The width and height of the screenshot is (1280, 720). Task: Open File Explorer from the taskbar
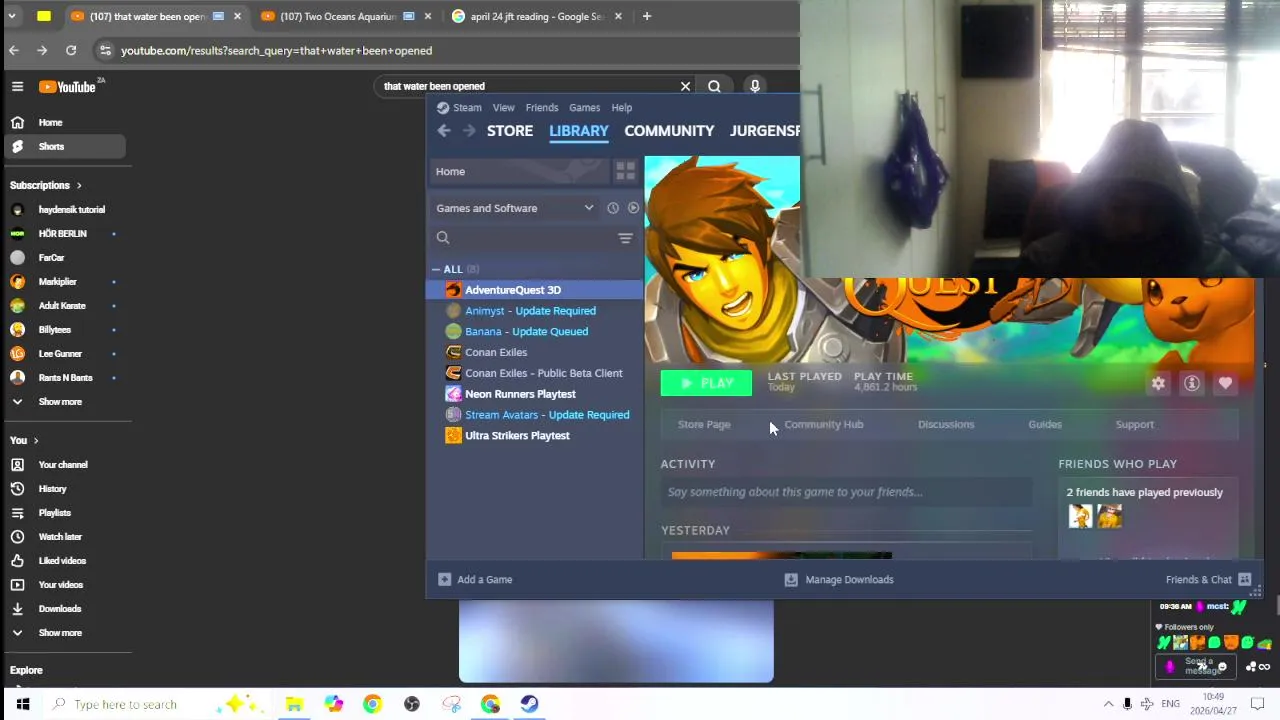(294, 704)
